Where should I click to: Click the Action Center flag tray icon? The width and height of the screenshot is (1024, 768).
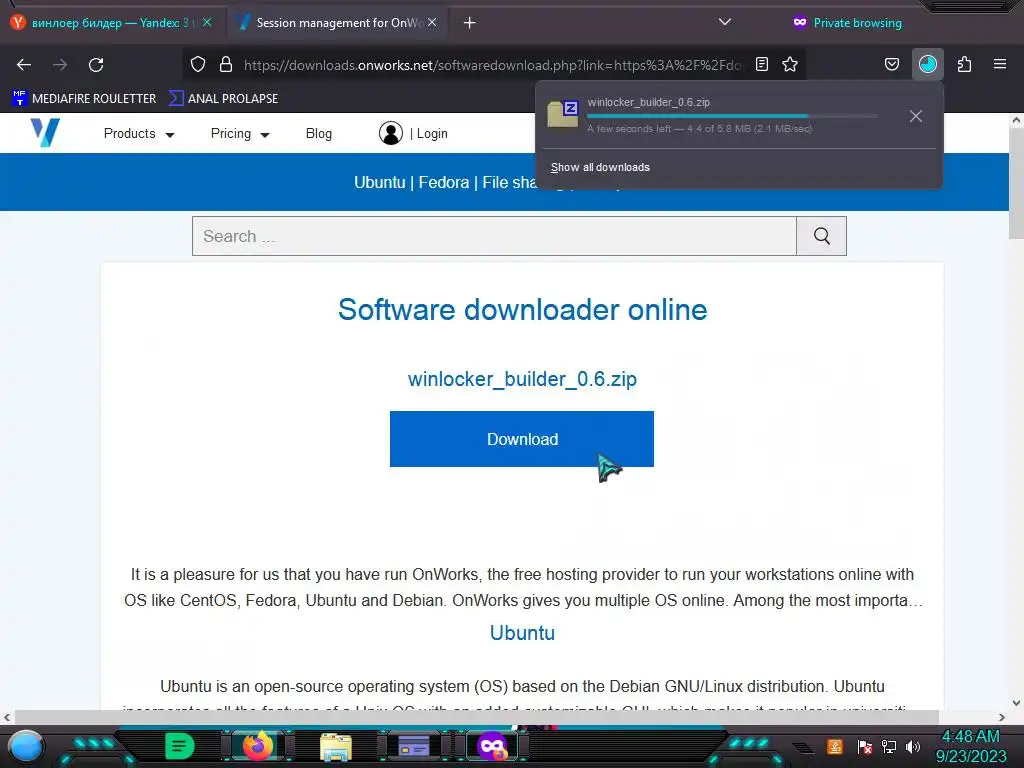865,746
